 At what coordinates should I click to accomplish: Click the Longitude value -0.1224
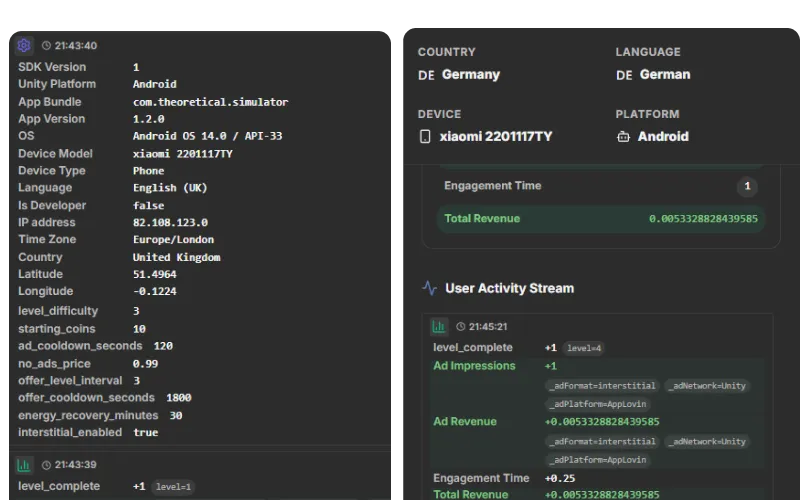pos(154,291)
